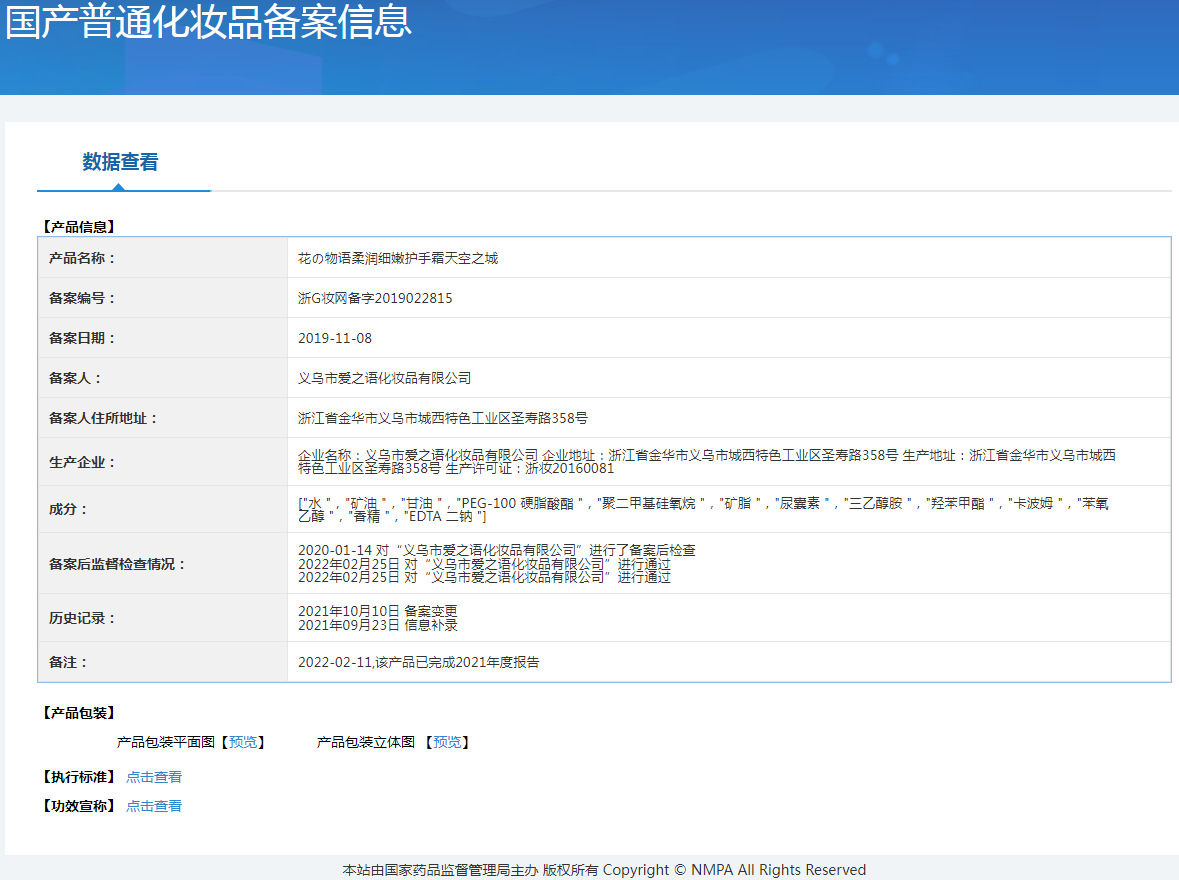Select the 2020-01-14 inspection record line
1179x880 pixels.
(x=496, y=551)
